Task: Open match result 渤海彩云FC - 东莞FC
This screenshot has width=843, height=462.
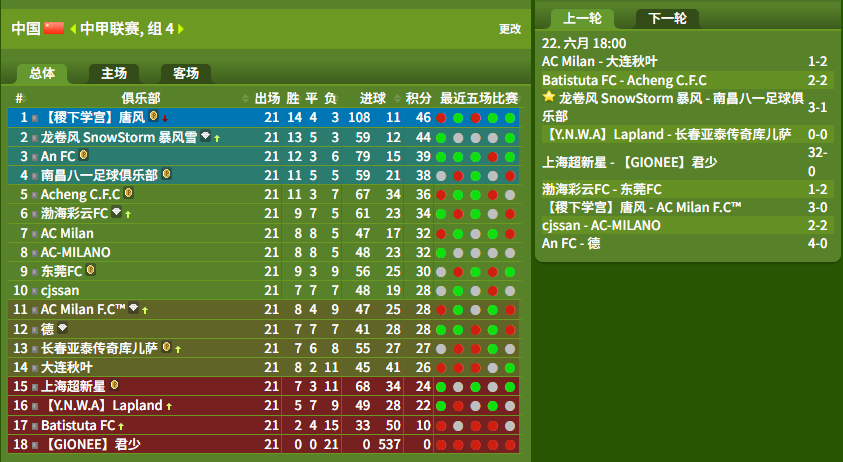Action: pos(602,189)
